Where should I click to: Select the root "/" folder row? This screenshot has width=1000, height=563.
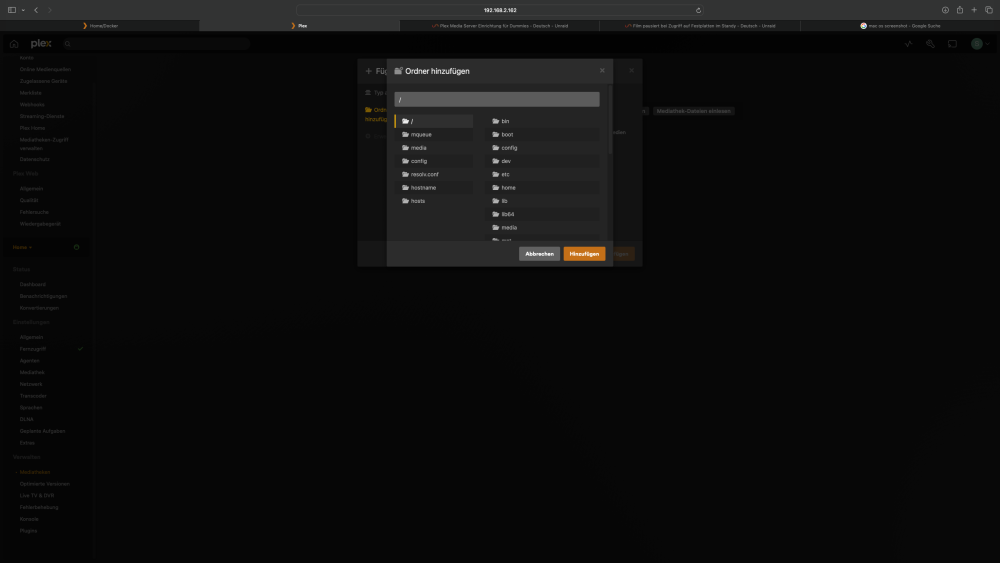coord(434,121)
